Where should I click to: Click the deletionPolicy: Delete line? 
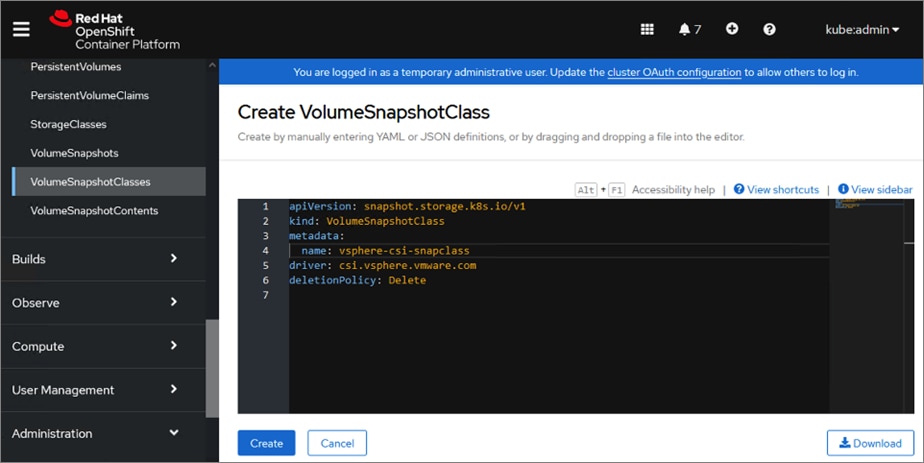(x=357, y=280)
